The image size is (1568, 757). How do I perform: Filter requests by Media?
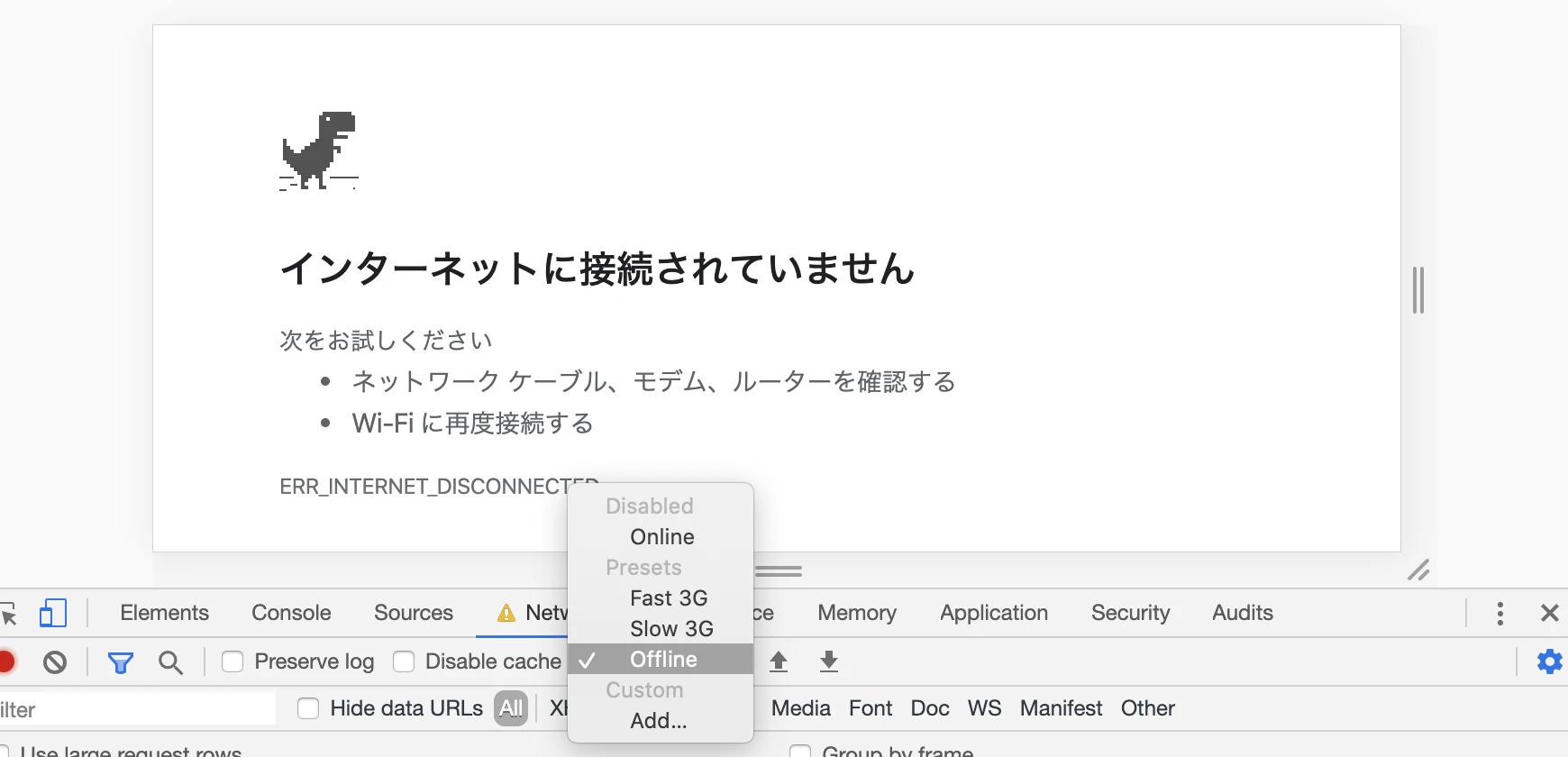click(x=801, y=708)
